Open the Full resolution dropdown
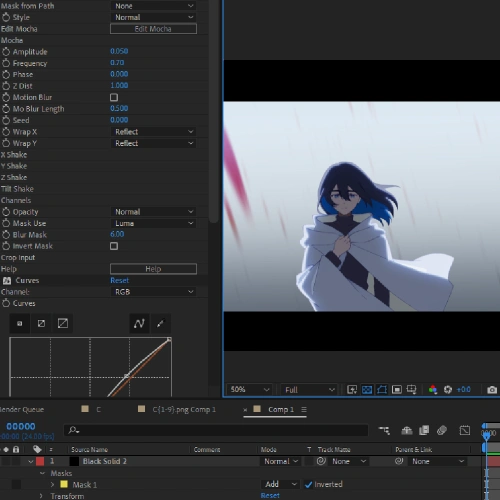The height and width of the screenshot is (500, 500). (x=309, y=389)
